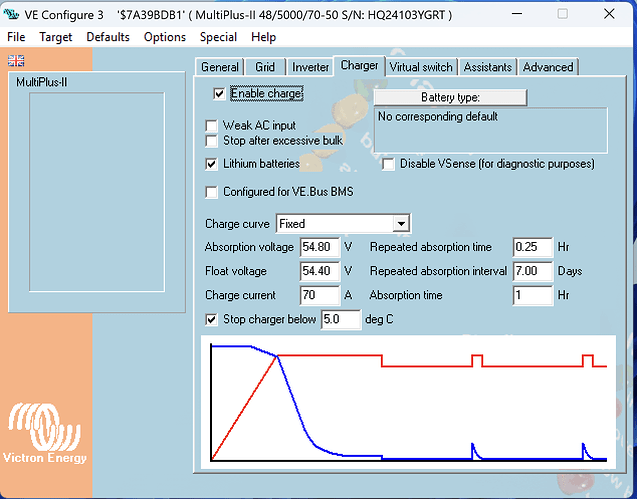Open the Advanced tab
The width and height of the screenshot is (637, 499).
point(548,67)
